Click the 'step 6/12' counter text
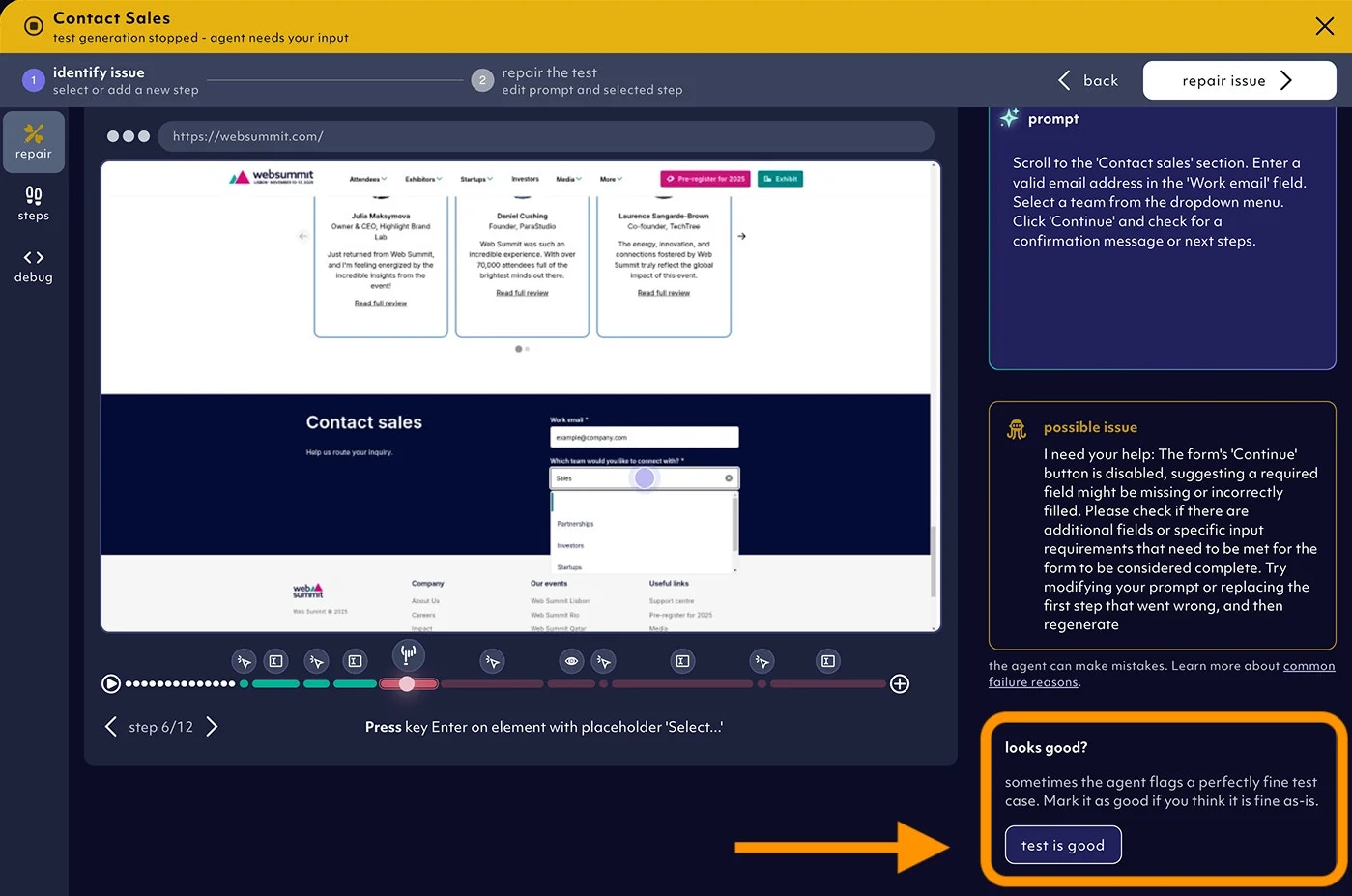1352x896 pixels. pos(161,727)
